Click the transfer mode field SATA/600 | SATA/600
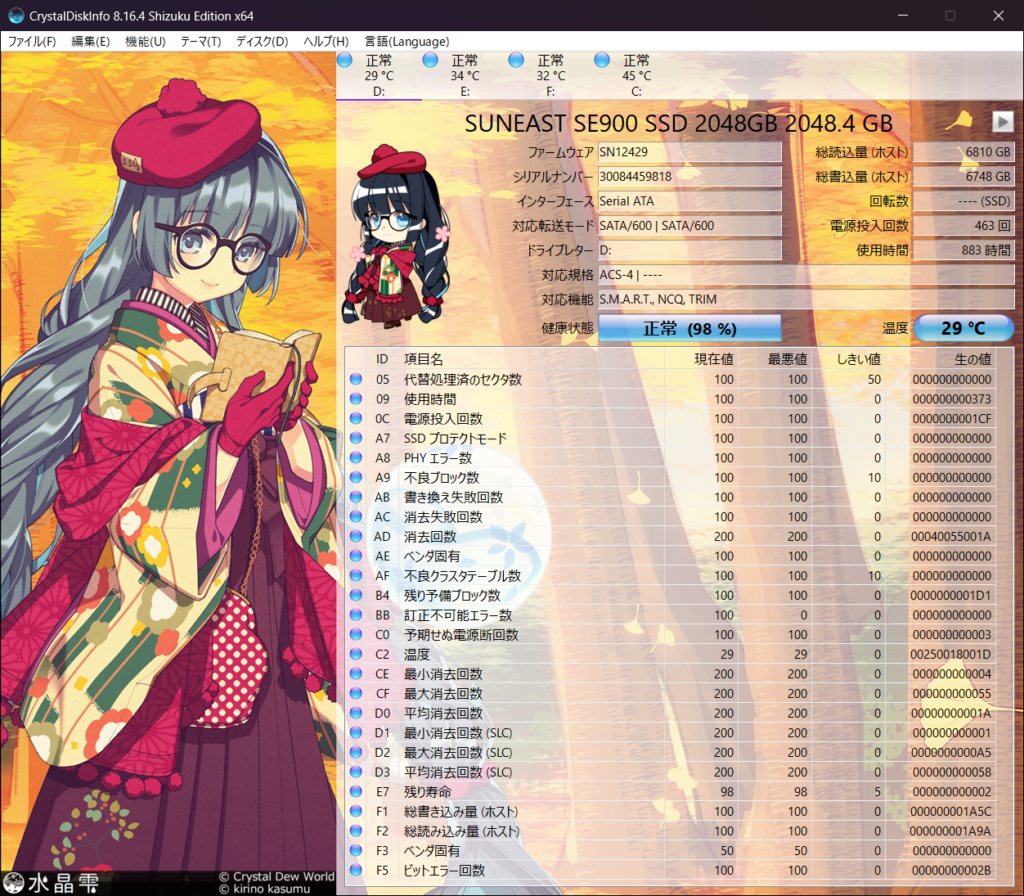 click(x=690, y=226)
